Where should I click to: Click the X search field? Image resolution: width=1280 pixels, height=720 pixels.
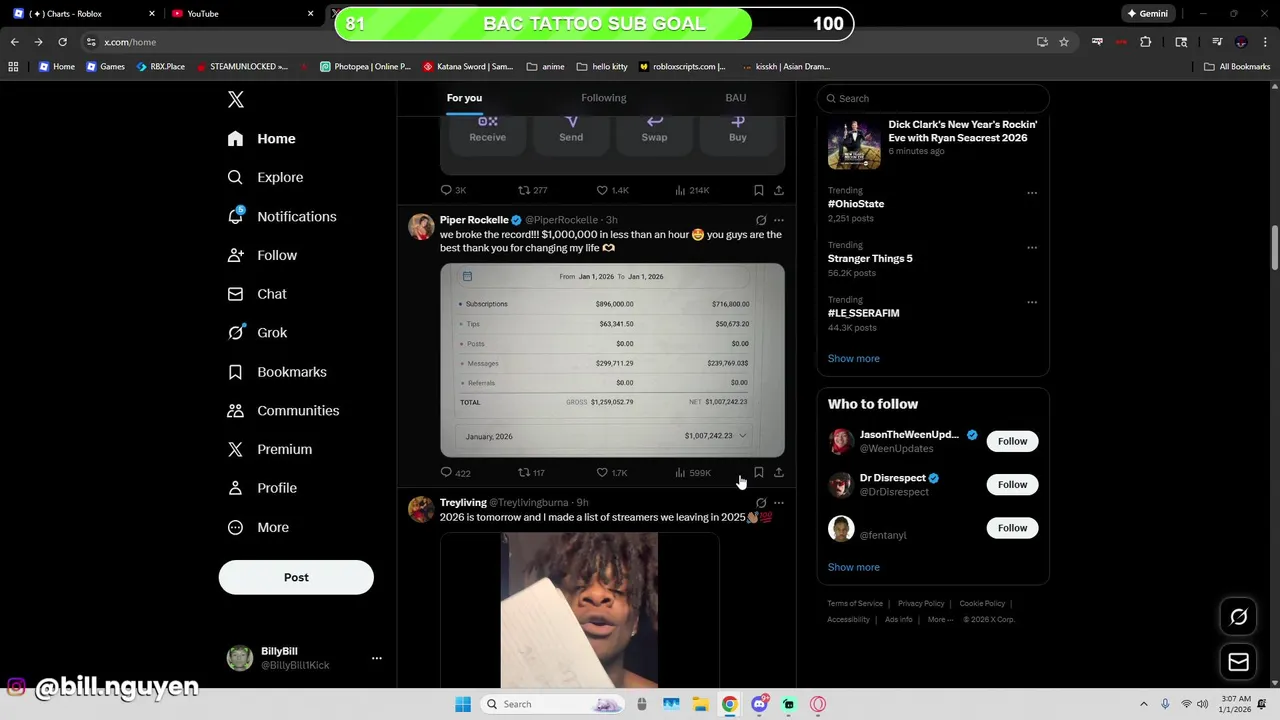933,98
